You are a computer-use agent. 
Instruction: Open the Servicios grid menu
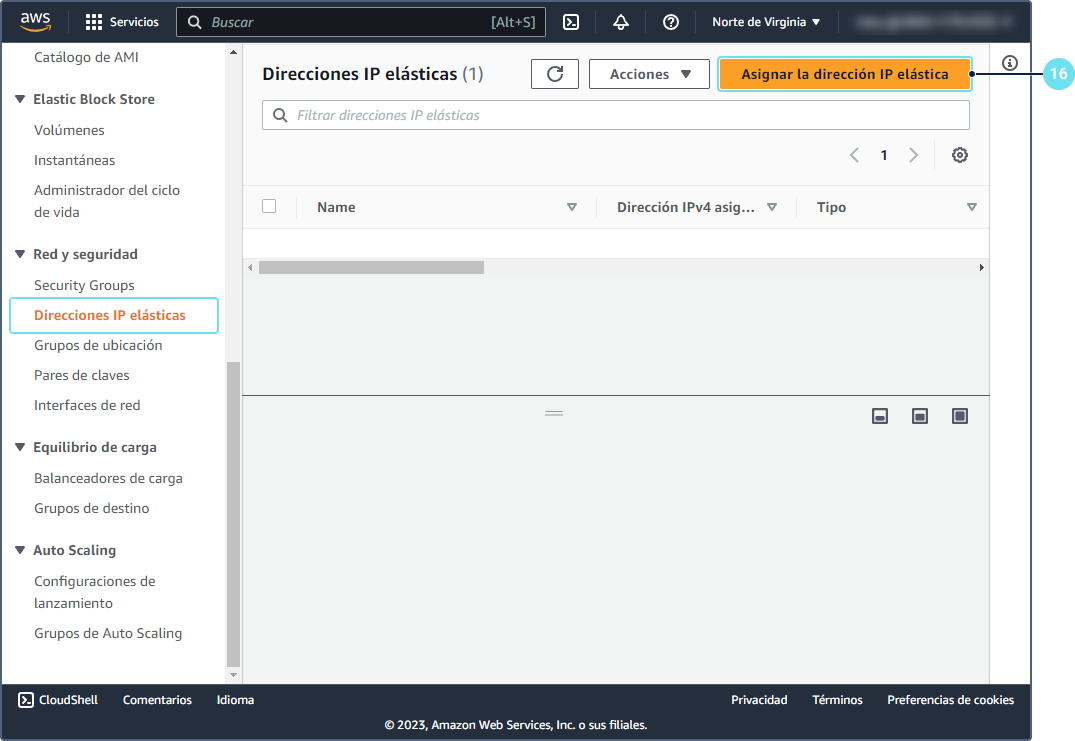pyautogui.click(x=122, y=22)
